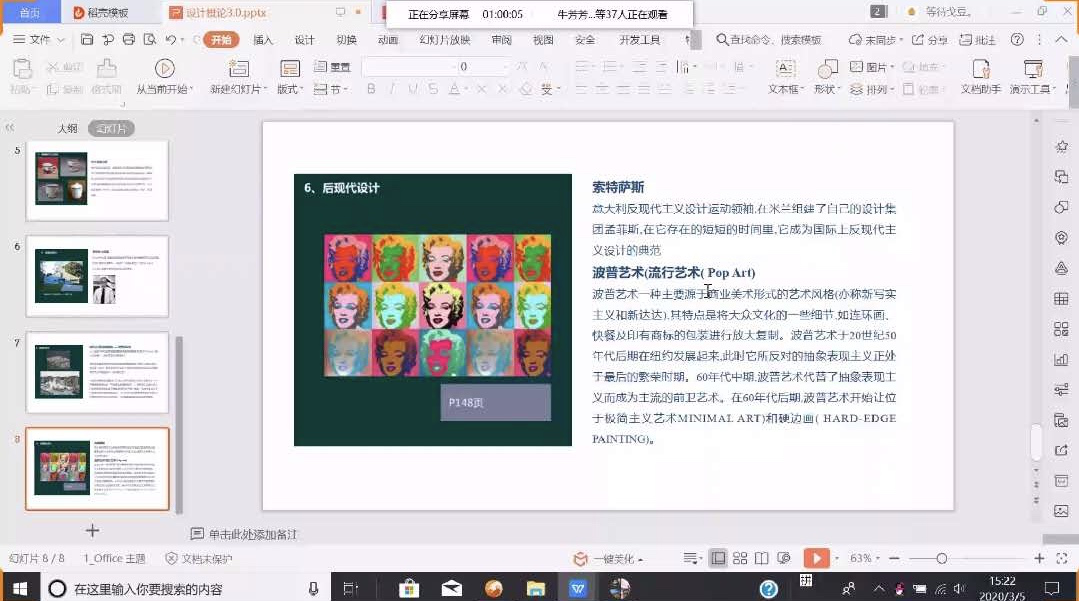Click the table grid icon in right sidebar
This screenshot has width=1079, height=601.
(x=1061, y=299)
